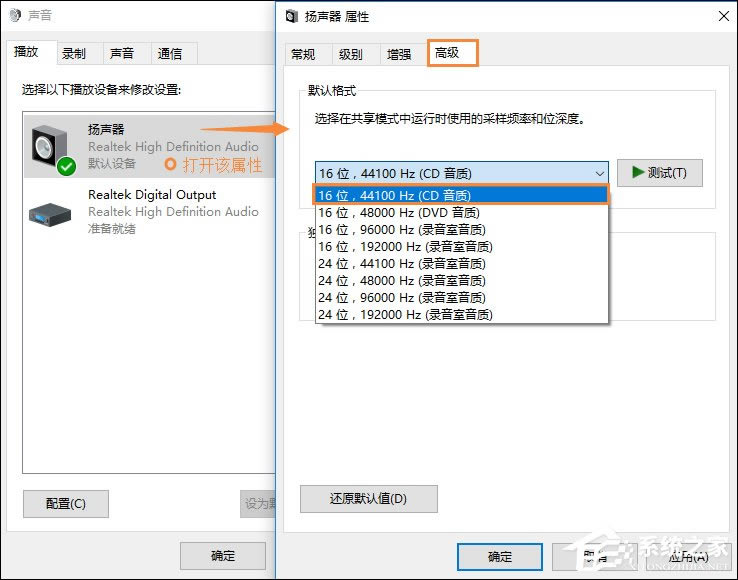Collapse the default format combo box arrow
The image size is (738, 580).
pos(599,173)
